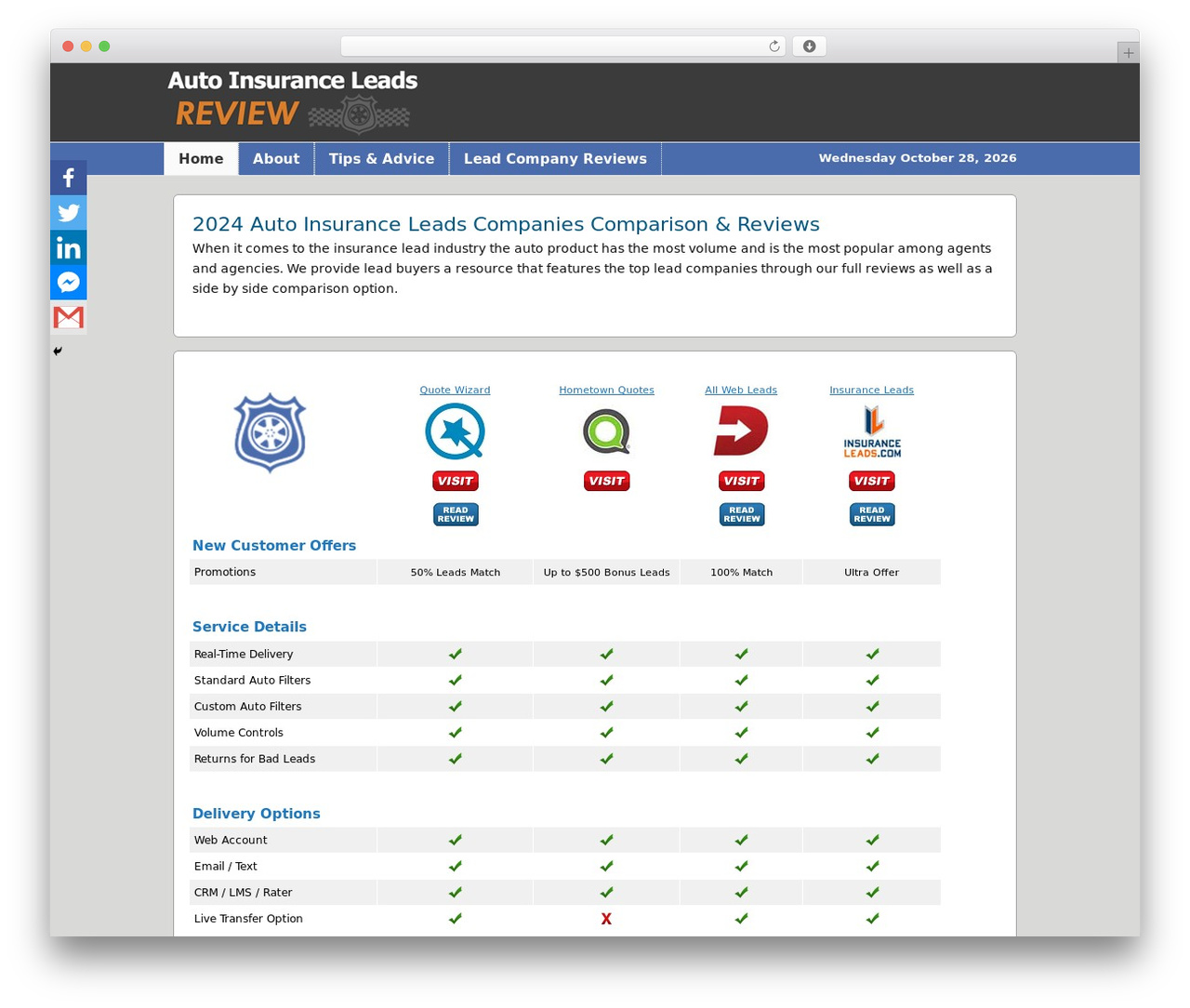
Task: Click the page heading '2024 Auto Insurance Leads Companies Comparison & Reviews'
Action: tap(506, 224)
